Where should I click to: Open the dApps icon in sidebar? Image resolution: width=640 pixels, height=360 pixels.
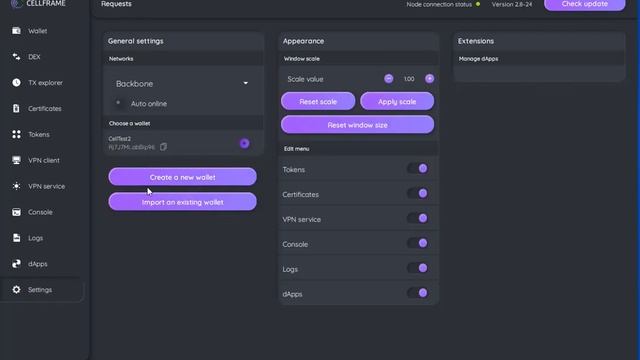pyautogui.click(x=16, y=264)
